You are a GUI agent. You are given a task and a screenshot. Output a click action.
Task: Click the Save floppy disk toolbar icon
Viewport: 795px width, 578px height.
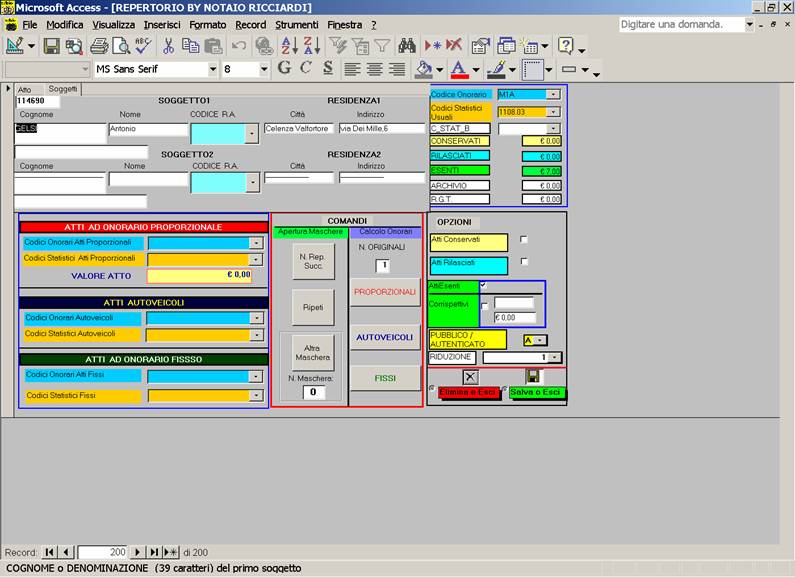coord(51,46)
